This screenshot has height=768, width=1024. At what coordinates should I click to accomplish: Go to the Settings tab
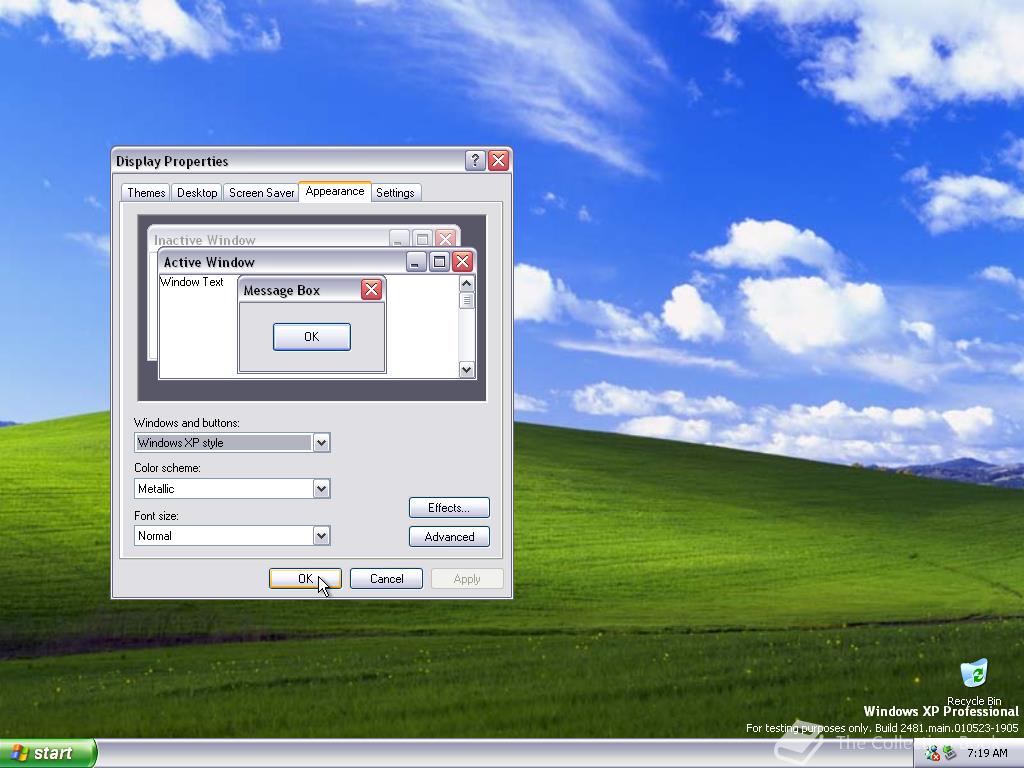click(395, 193)
